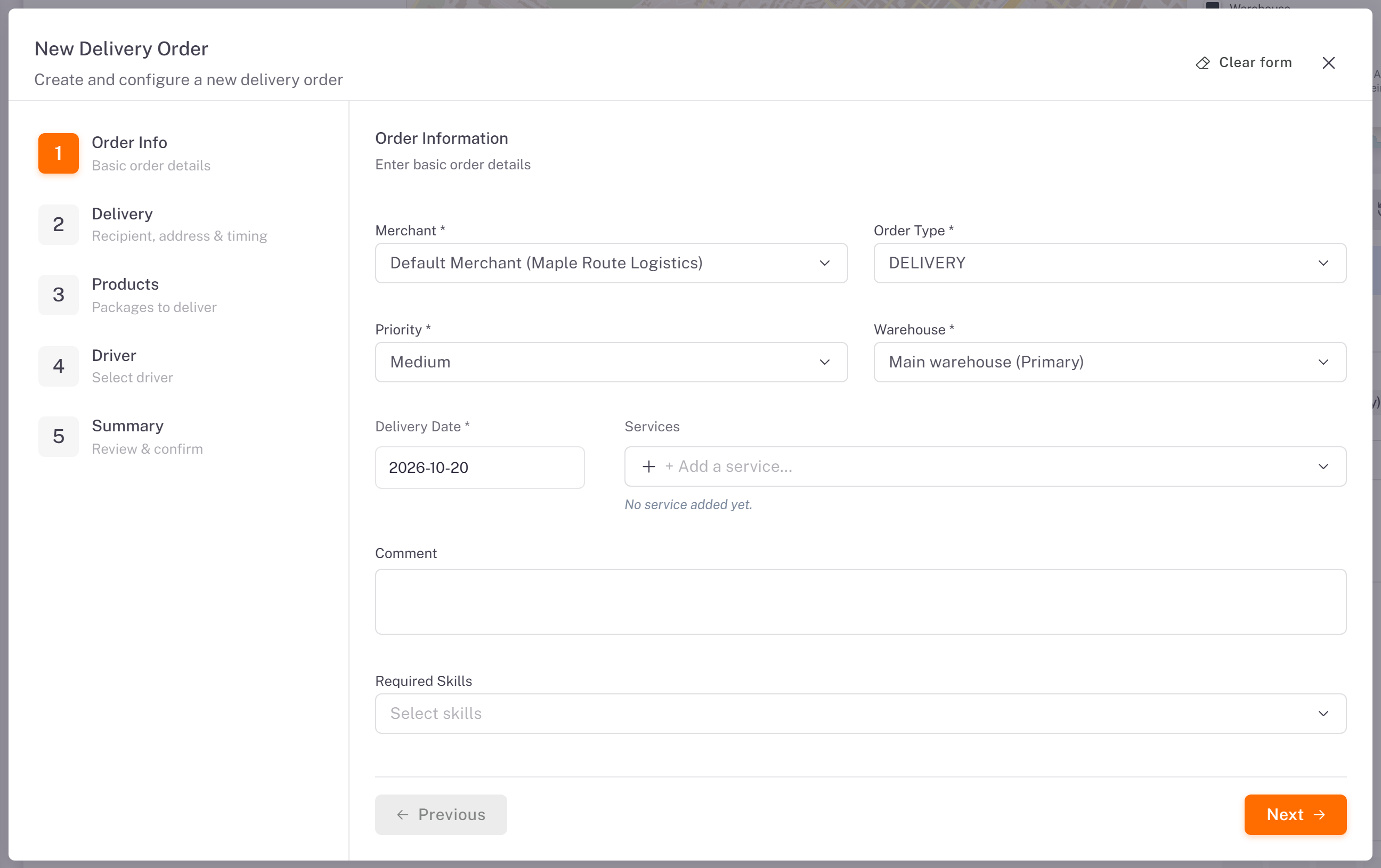Click the Delivery Date input field
The height and width of the screenshot is (868, 1381).
[x=480, y=468]
